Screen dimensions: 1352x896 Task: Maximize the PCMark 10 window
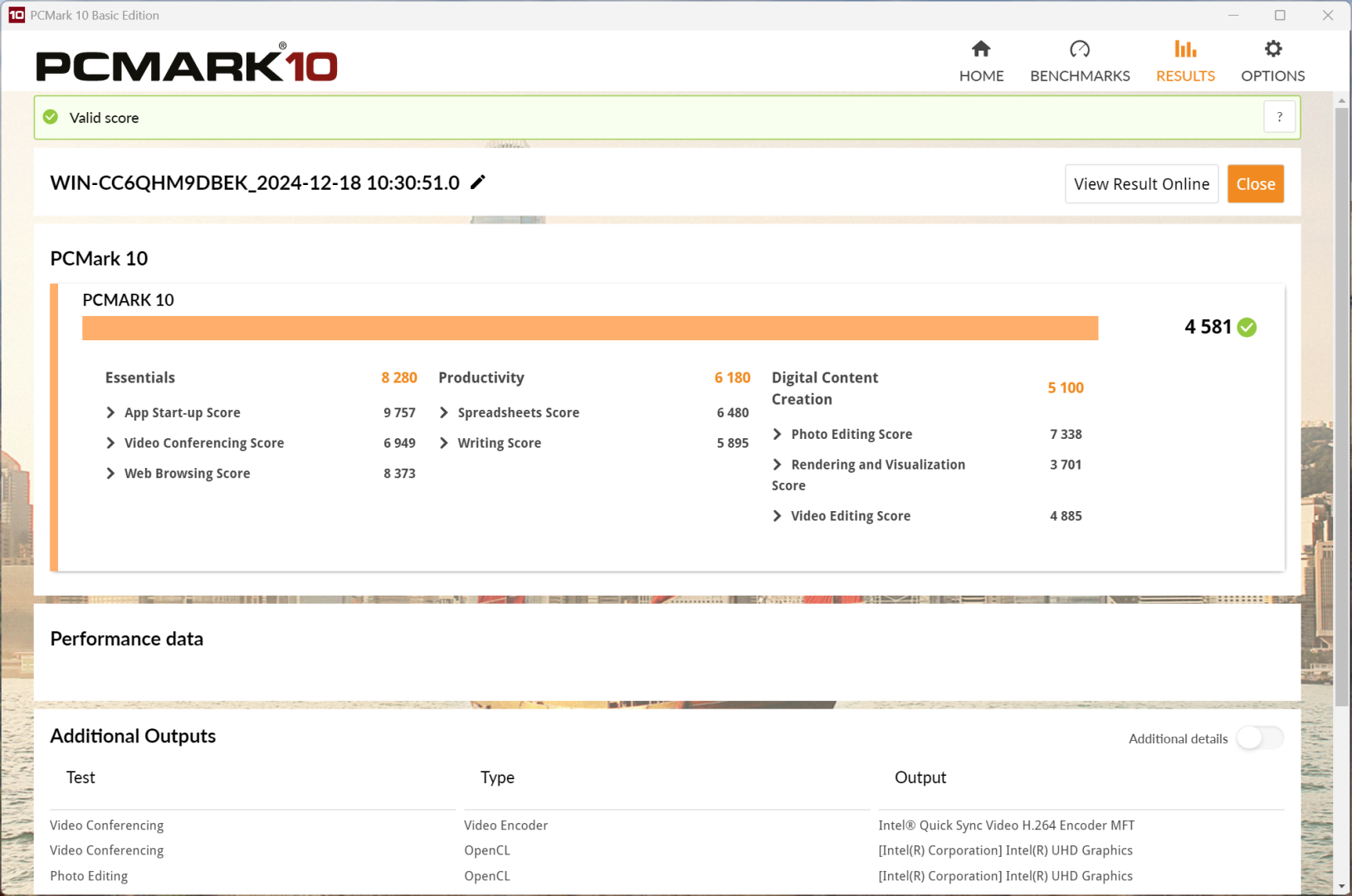[1280, 15]
